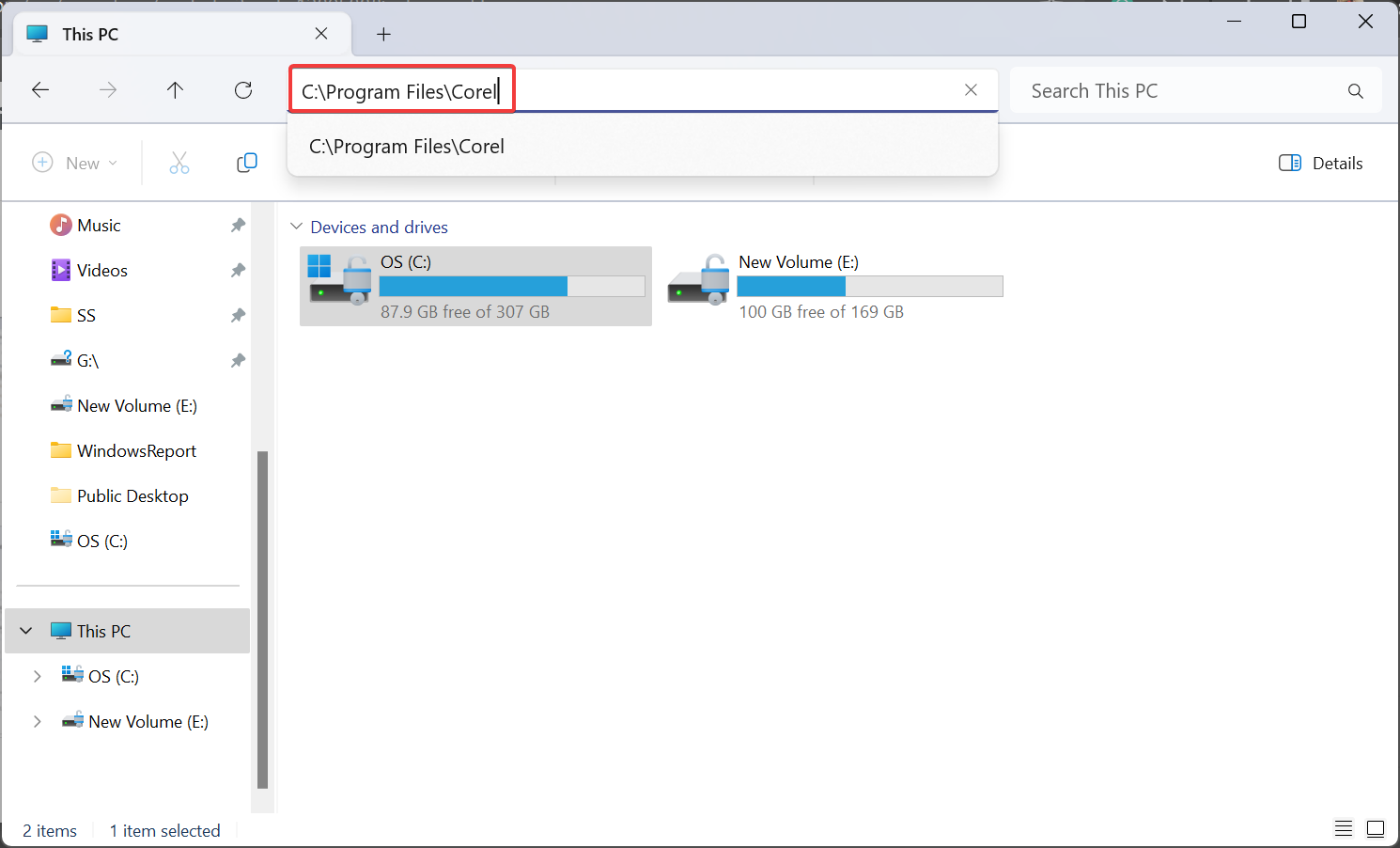Open the Music folder from sidebar
The image size is (1400, 848).
coord(98,225)
